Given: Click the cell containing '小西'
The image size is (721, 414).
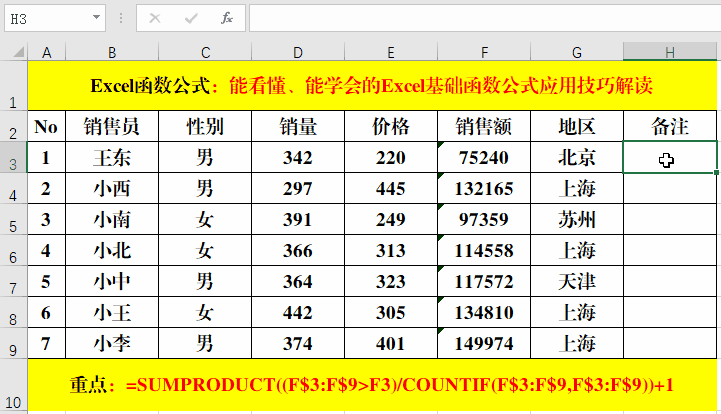Looking at the screenshot, I should (x=112, y=188).
